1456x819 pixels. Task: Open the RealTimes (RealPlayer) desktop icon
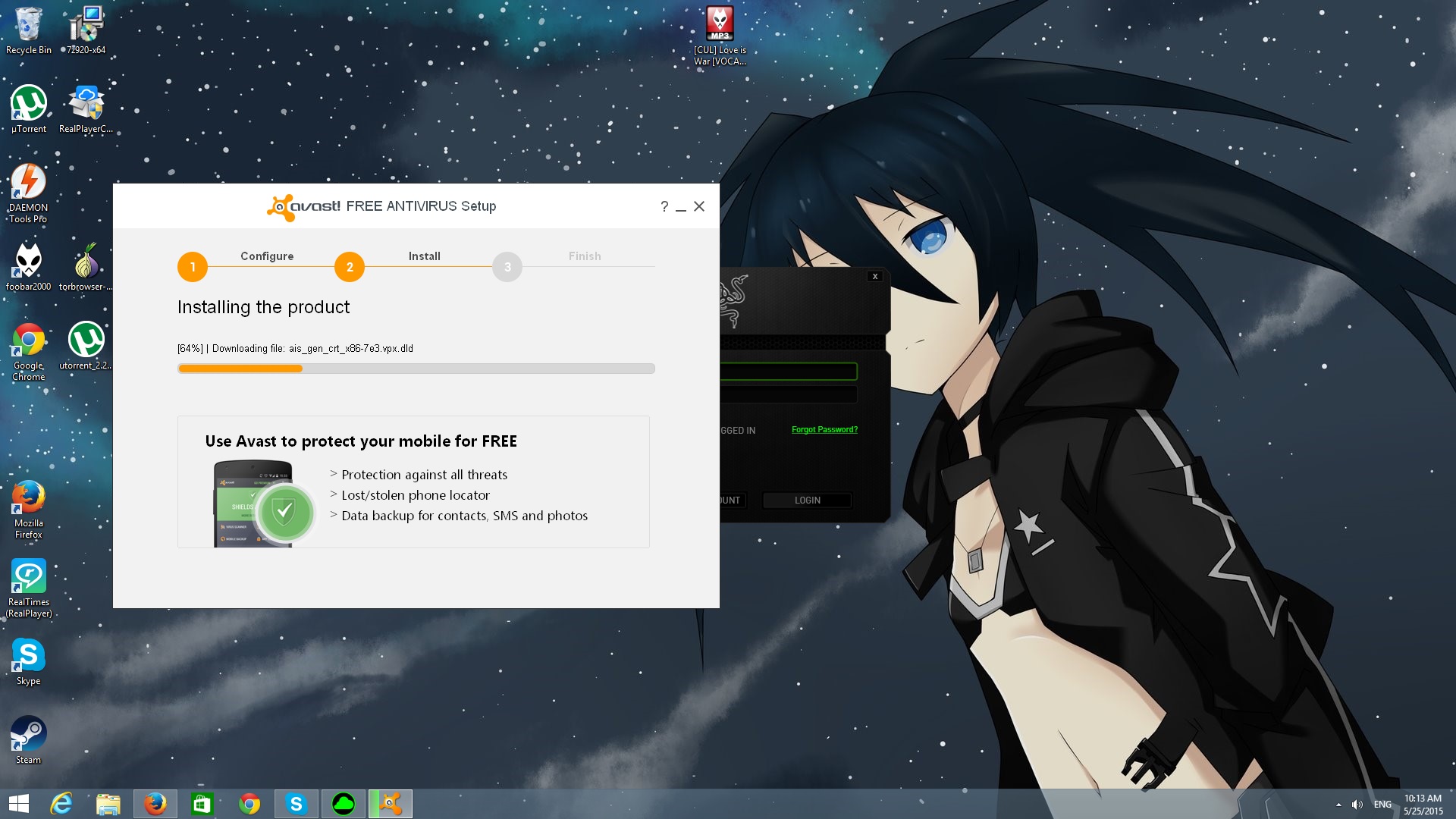coord(29,577)
